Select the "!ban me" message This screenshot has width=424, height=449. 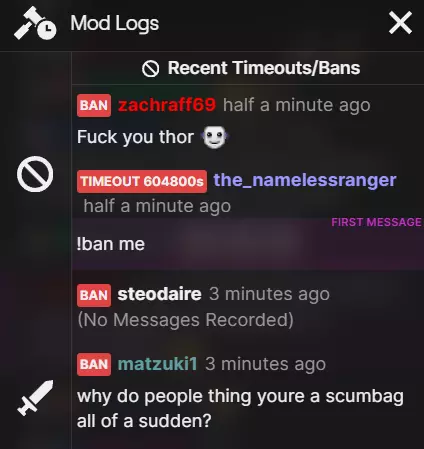tap(111, 244)
